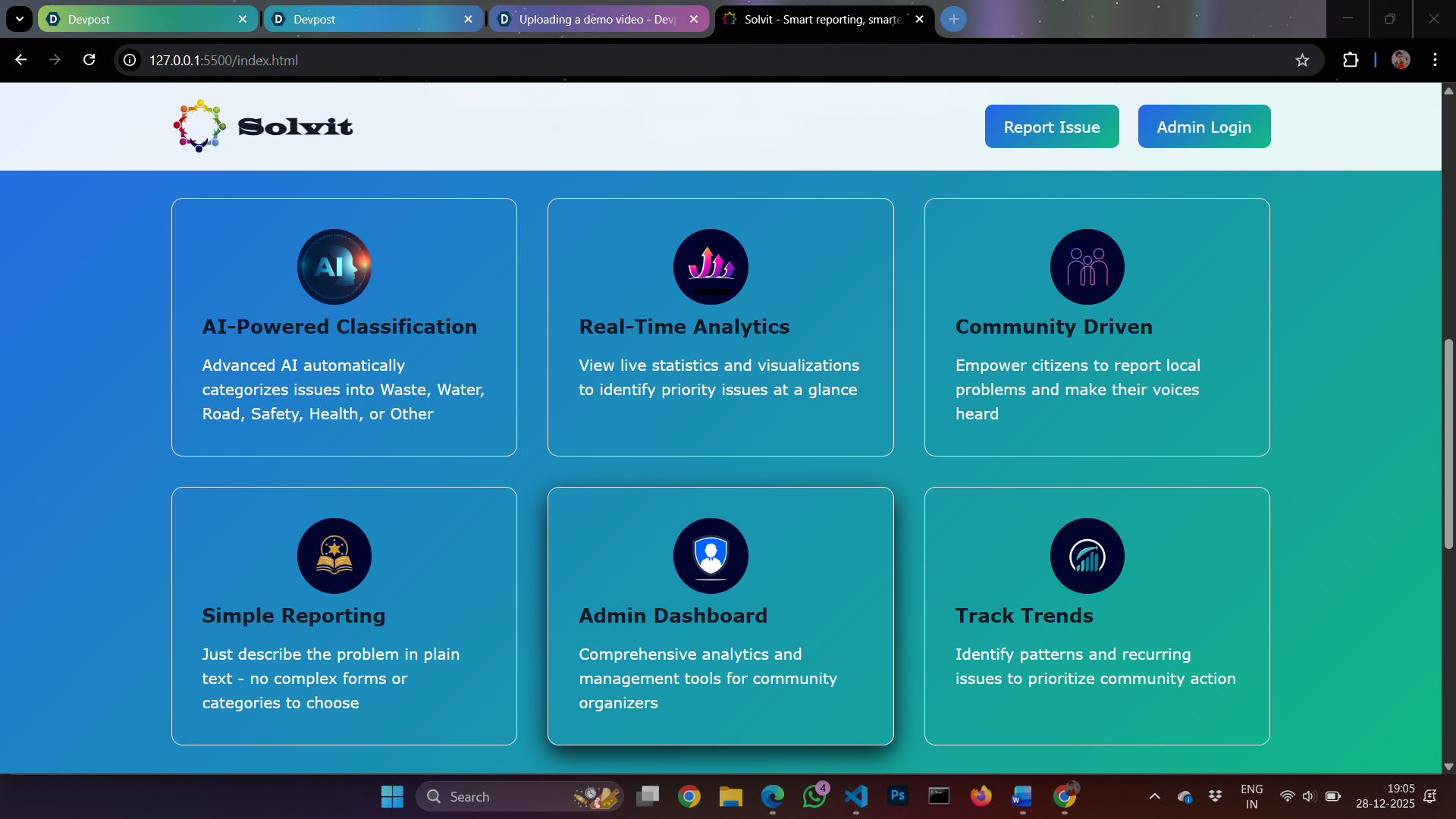The height and width of the screenshot is (819, 1456).
Task: Click the Windows taskbar Search box
Action: (519, 796)
